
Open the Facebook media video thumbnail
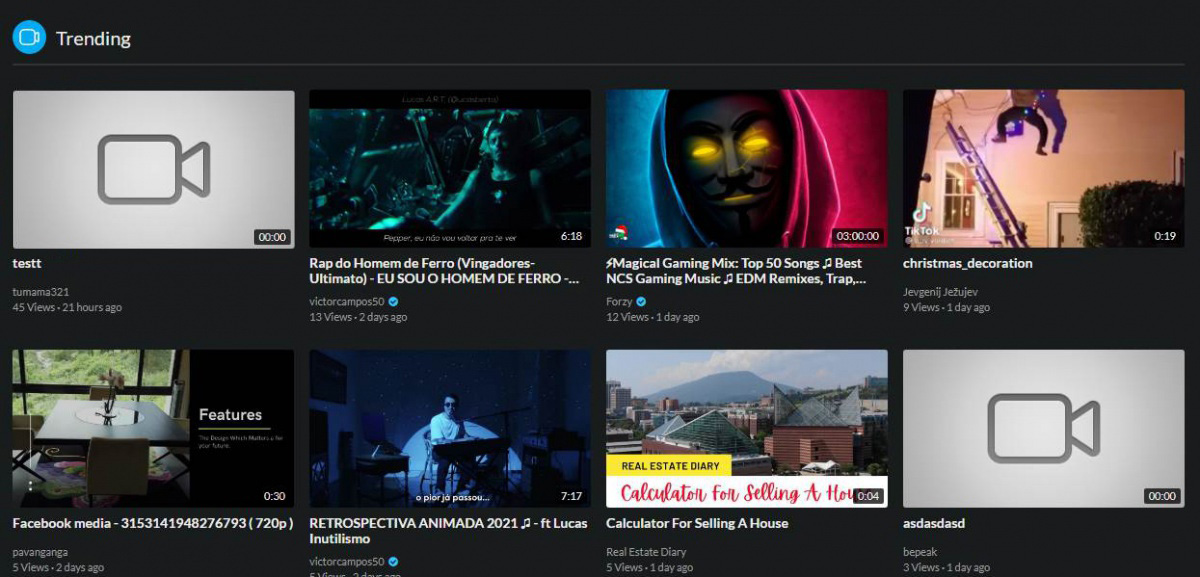coord(153,428)
